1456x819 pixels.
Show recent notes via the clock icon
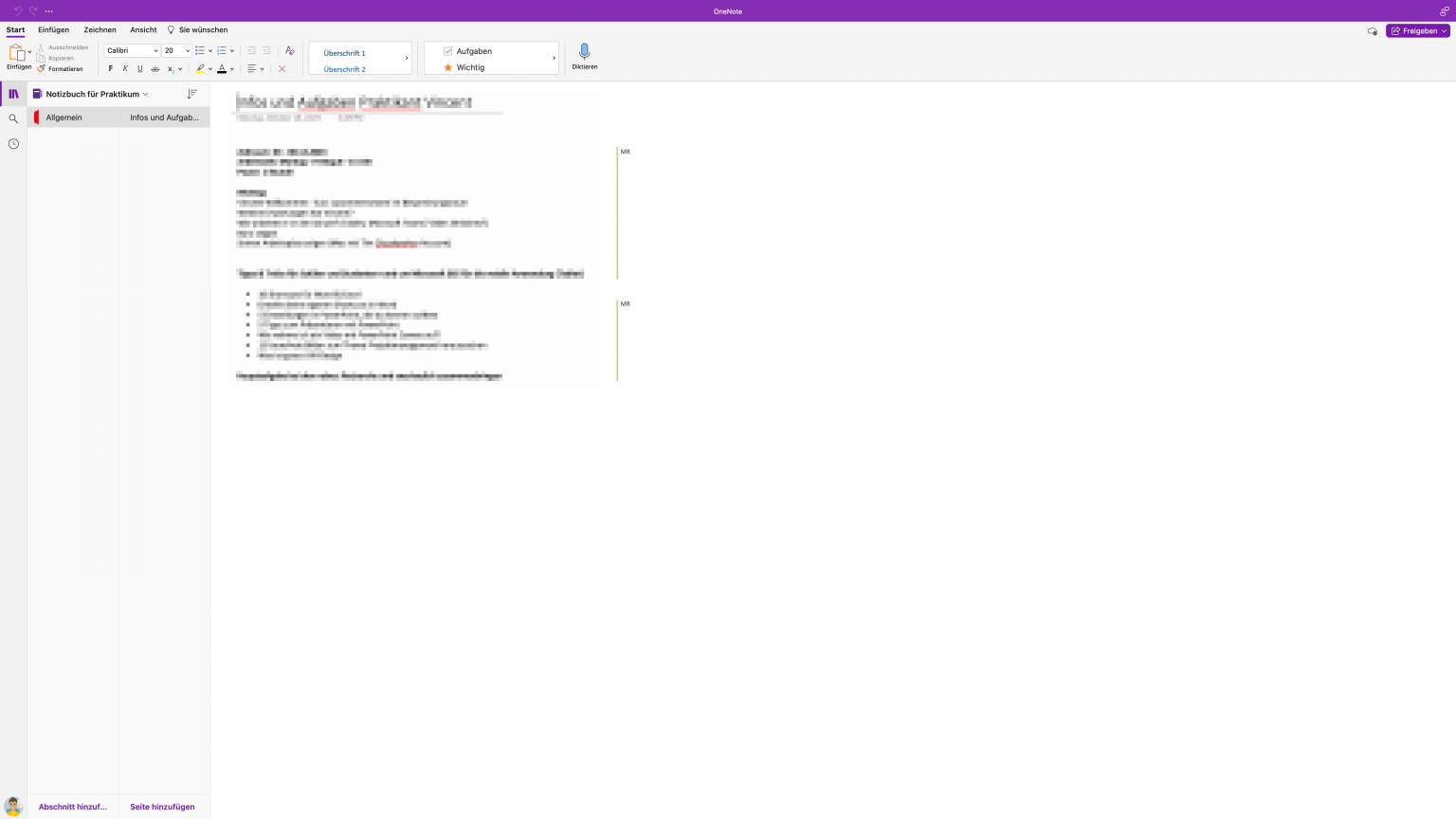click(x=13, y=143)
